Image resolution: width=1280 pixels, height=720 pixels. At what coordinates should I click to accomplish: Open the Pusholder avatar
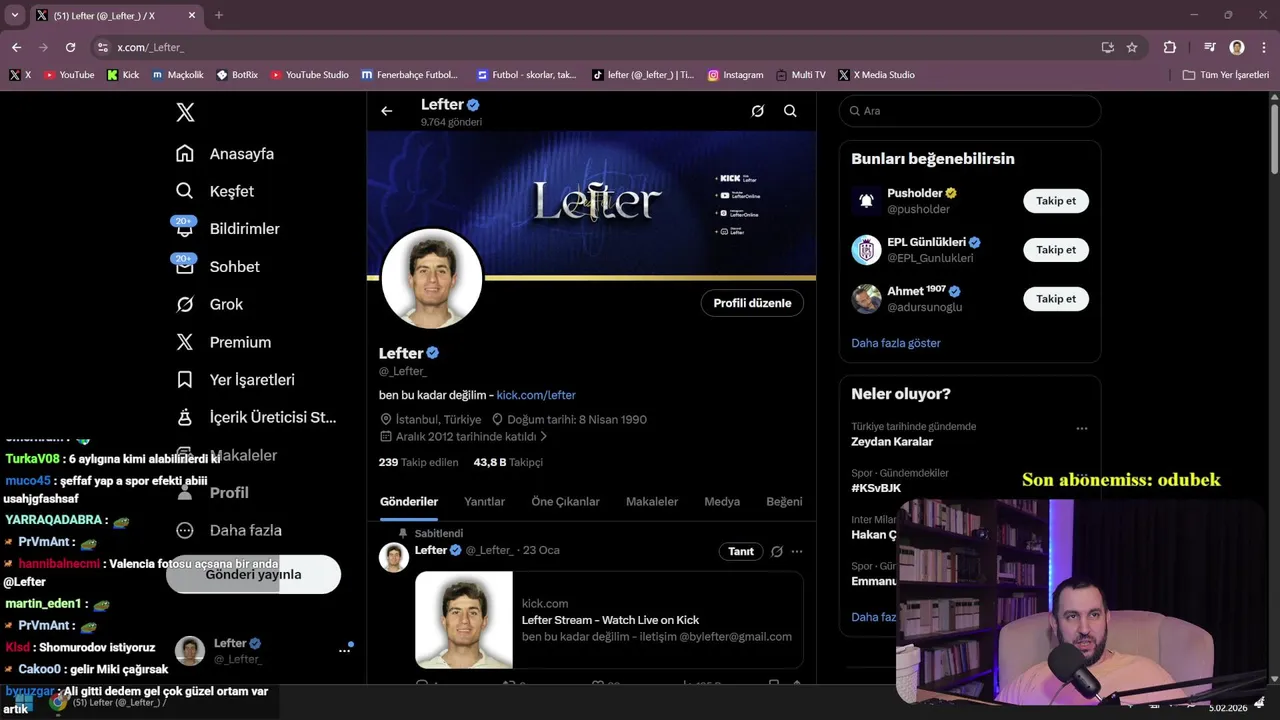tap(866, 201)
